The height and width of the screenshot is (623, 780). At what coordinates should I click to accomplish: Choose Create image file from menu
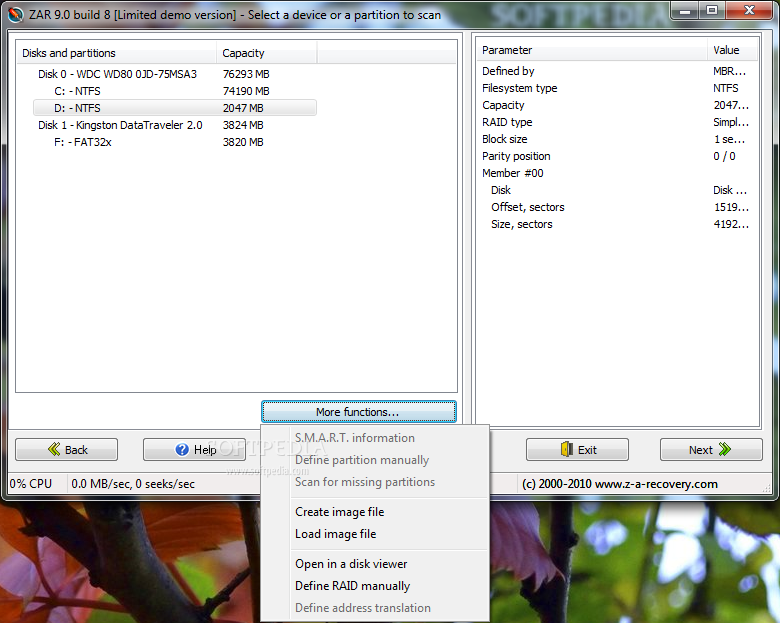(339, 512)
